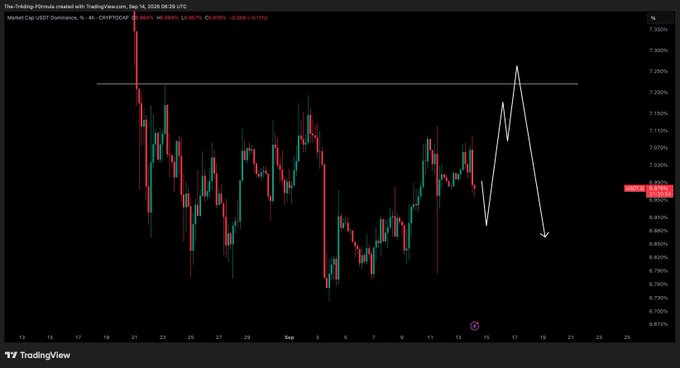Select the red USDT.D symbol label
The height and width of the screenshot is (368, 680).
[634, 189]
